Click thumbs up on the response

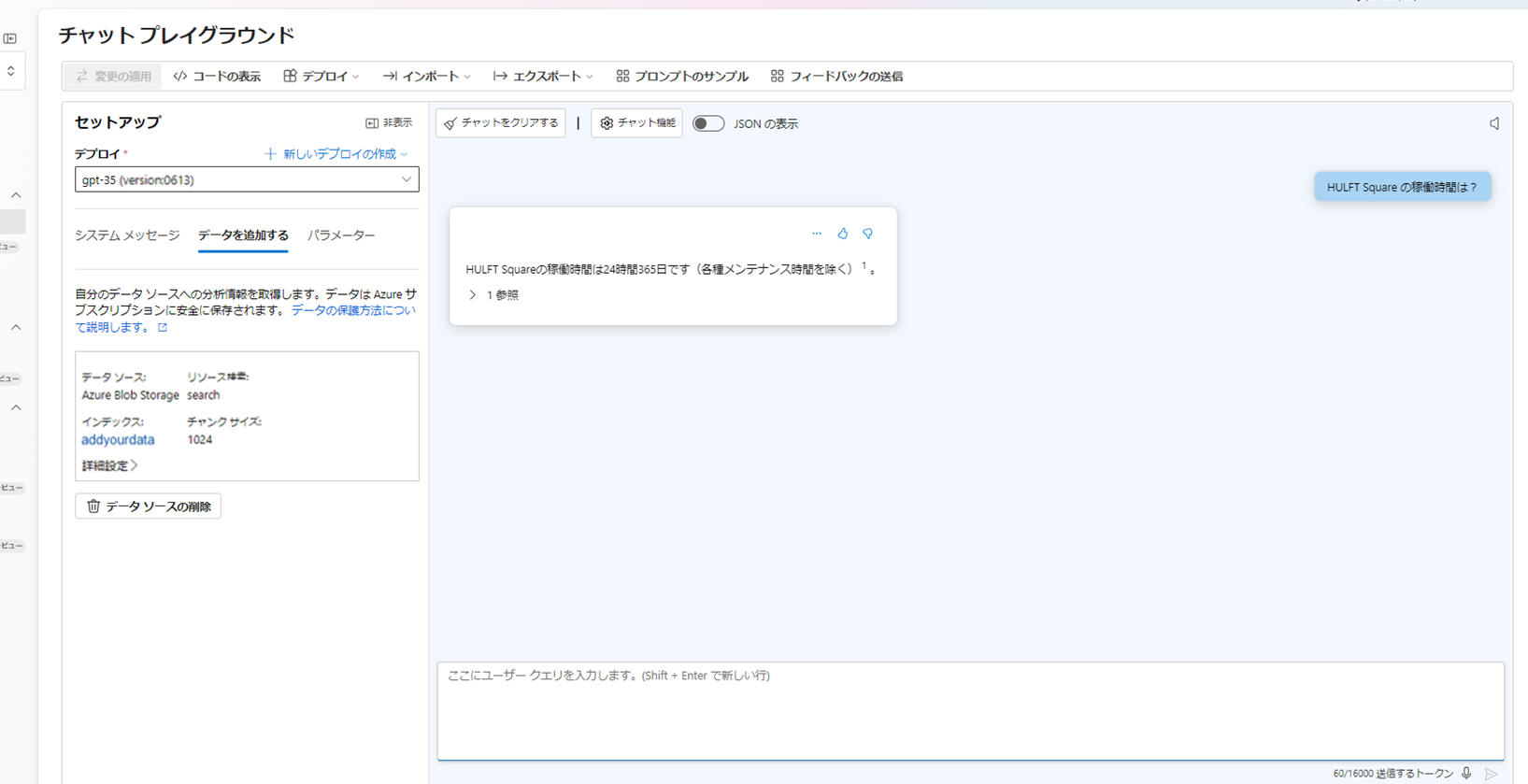point(842,234)
